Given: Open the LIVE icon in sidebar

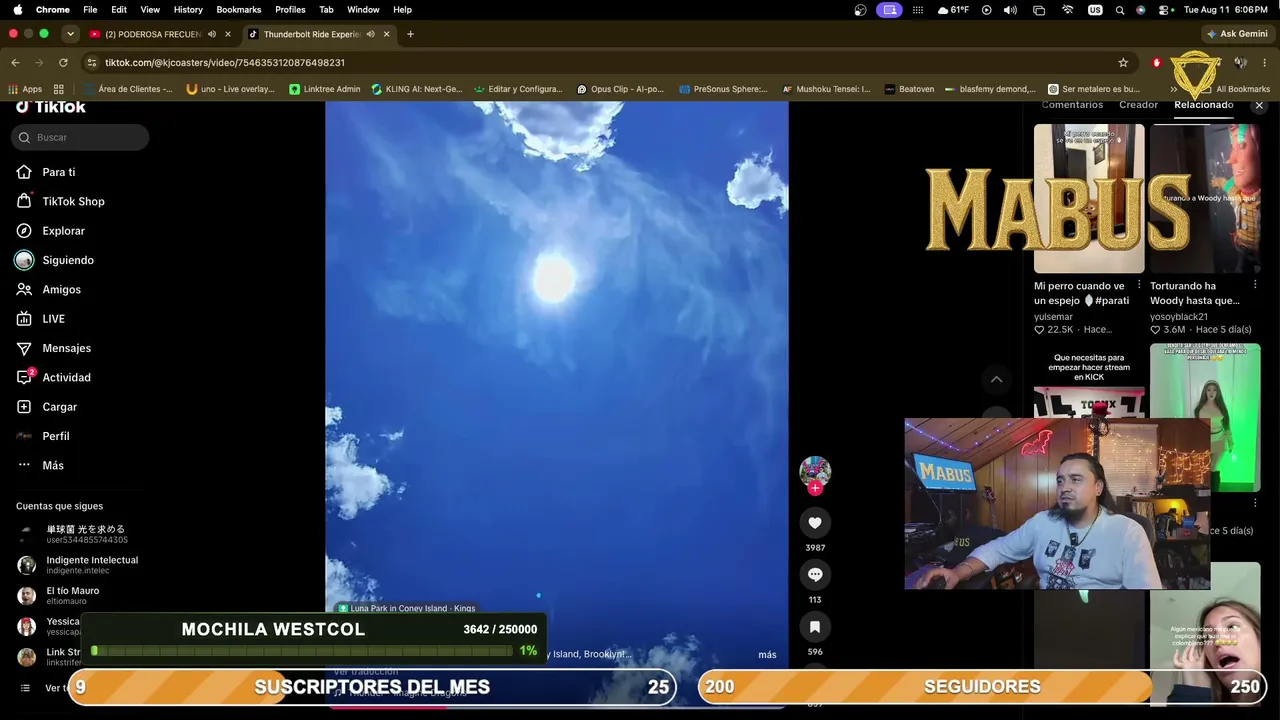Looking at the screenshot, I should (24, 319).
